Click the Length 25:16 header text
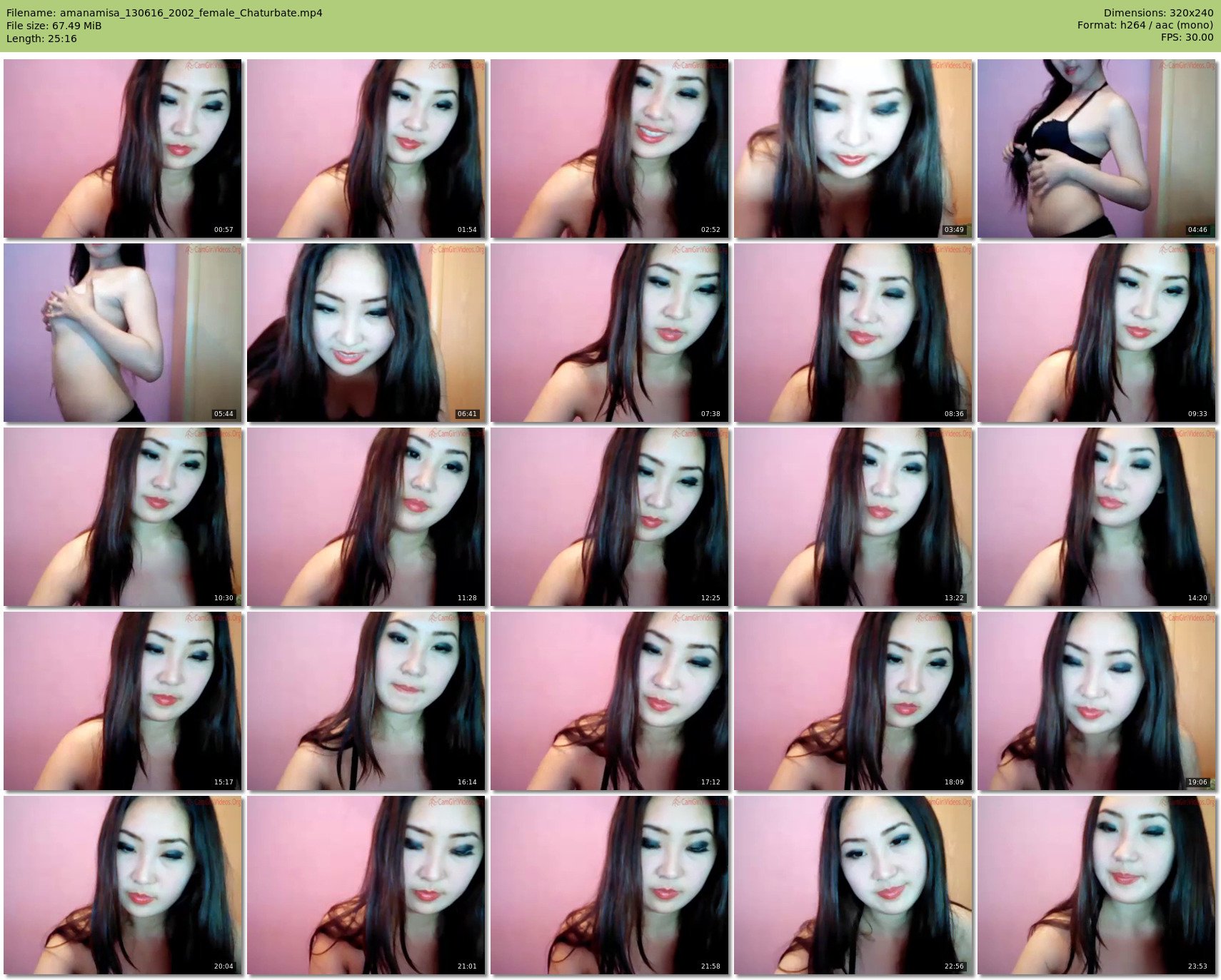Screen dimensions: 1221x980 [x=41, y=39]
